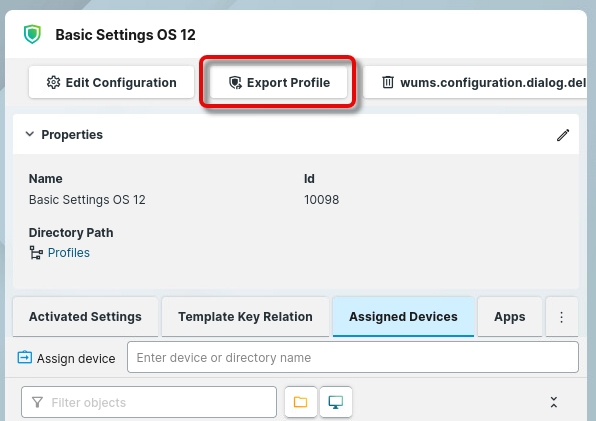Open the Profiles directory link
Viewport: 596px width, 421px height.
coord(69,253)
